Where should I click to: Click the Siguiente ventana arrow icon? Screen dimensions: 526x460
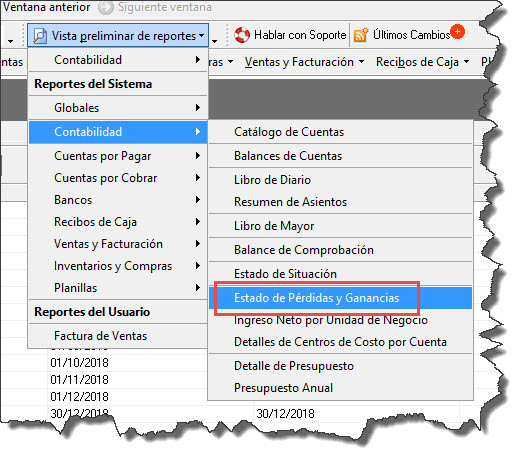(x=106, y=8)
